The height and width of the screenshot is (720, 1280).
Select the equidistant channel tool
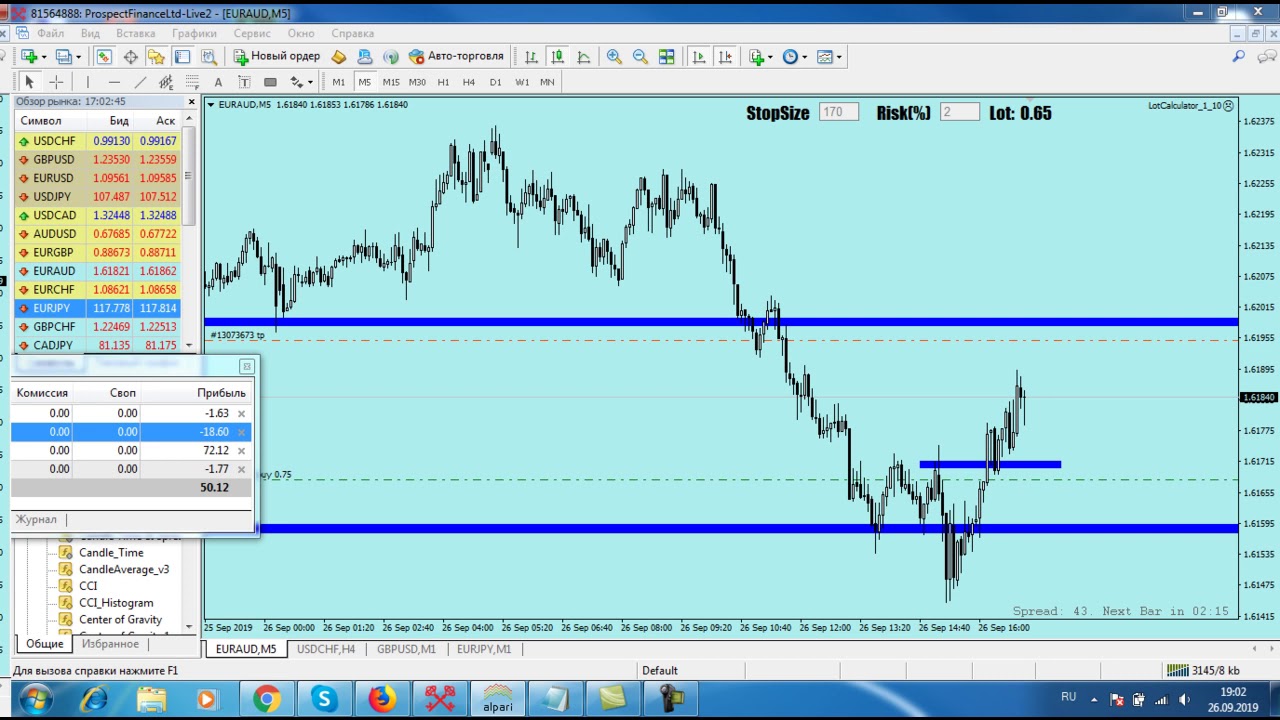click(x=166, y=82)
